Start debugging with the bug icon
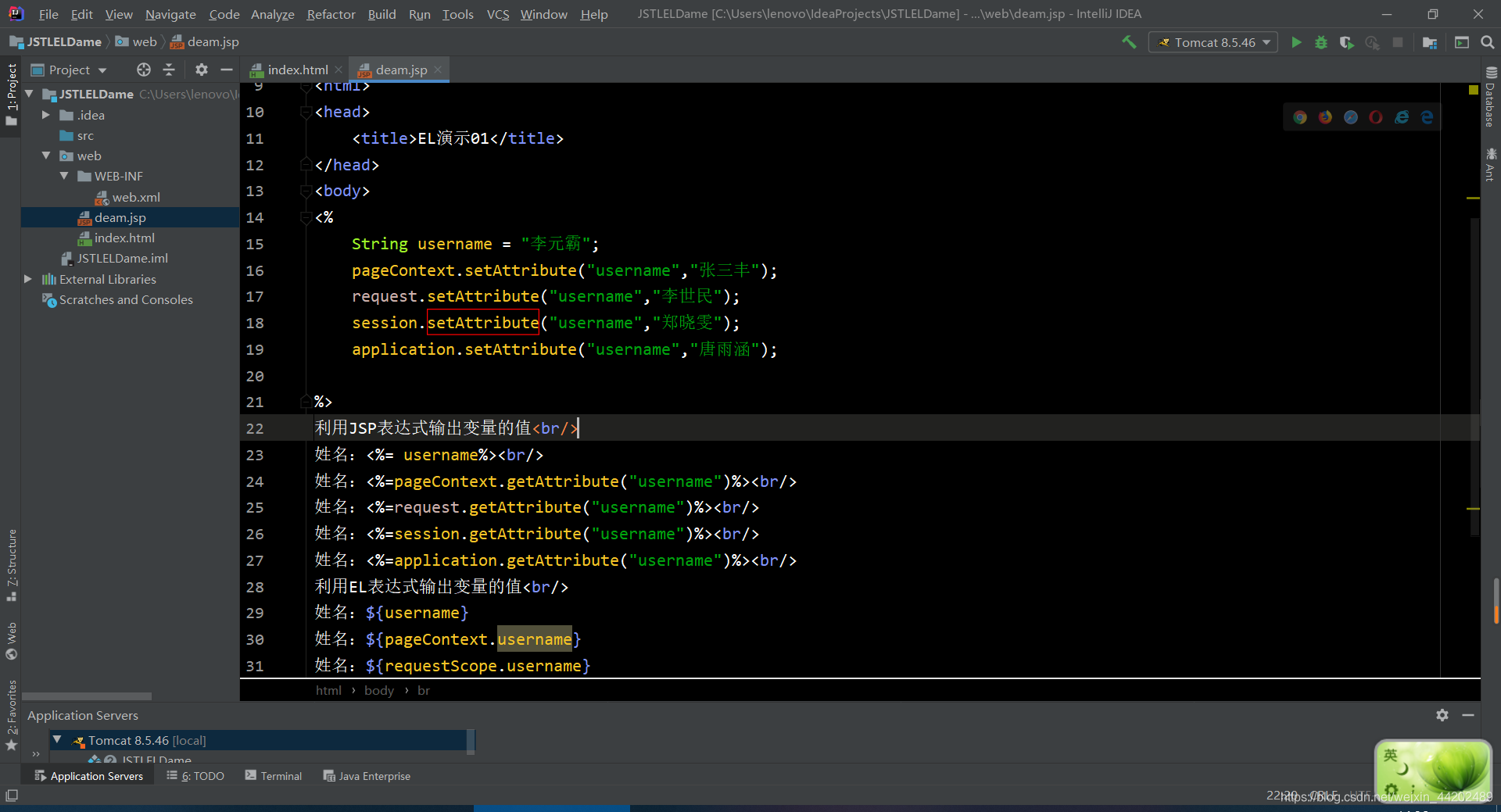This screenshot has width=1501, height=812. tap(1321, 42)
